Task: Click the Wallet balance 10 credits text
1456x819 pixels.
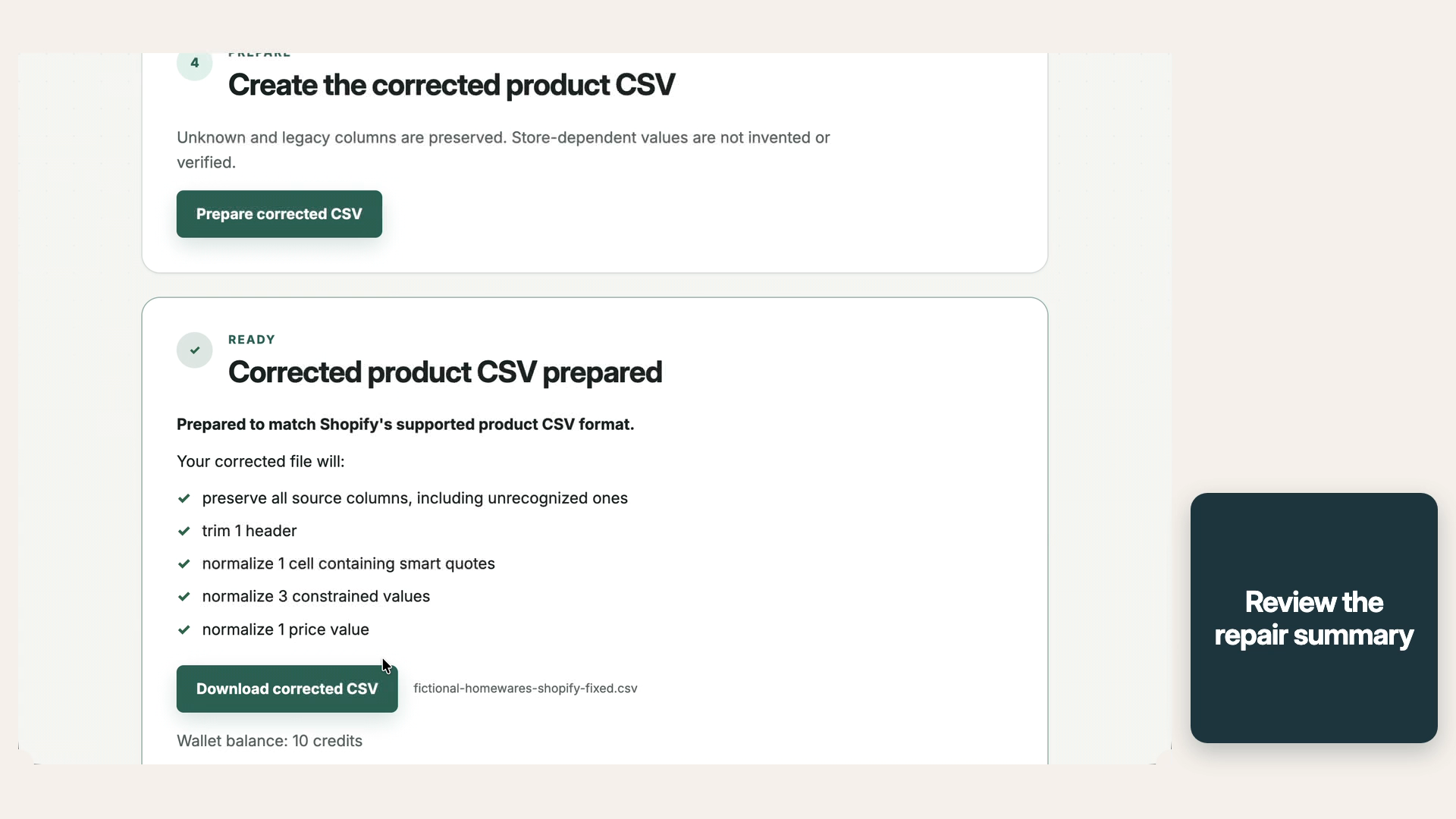Action: (x=269, y=741)
